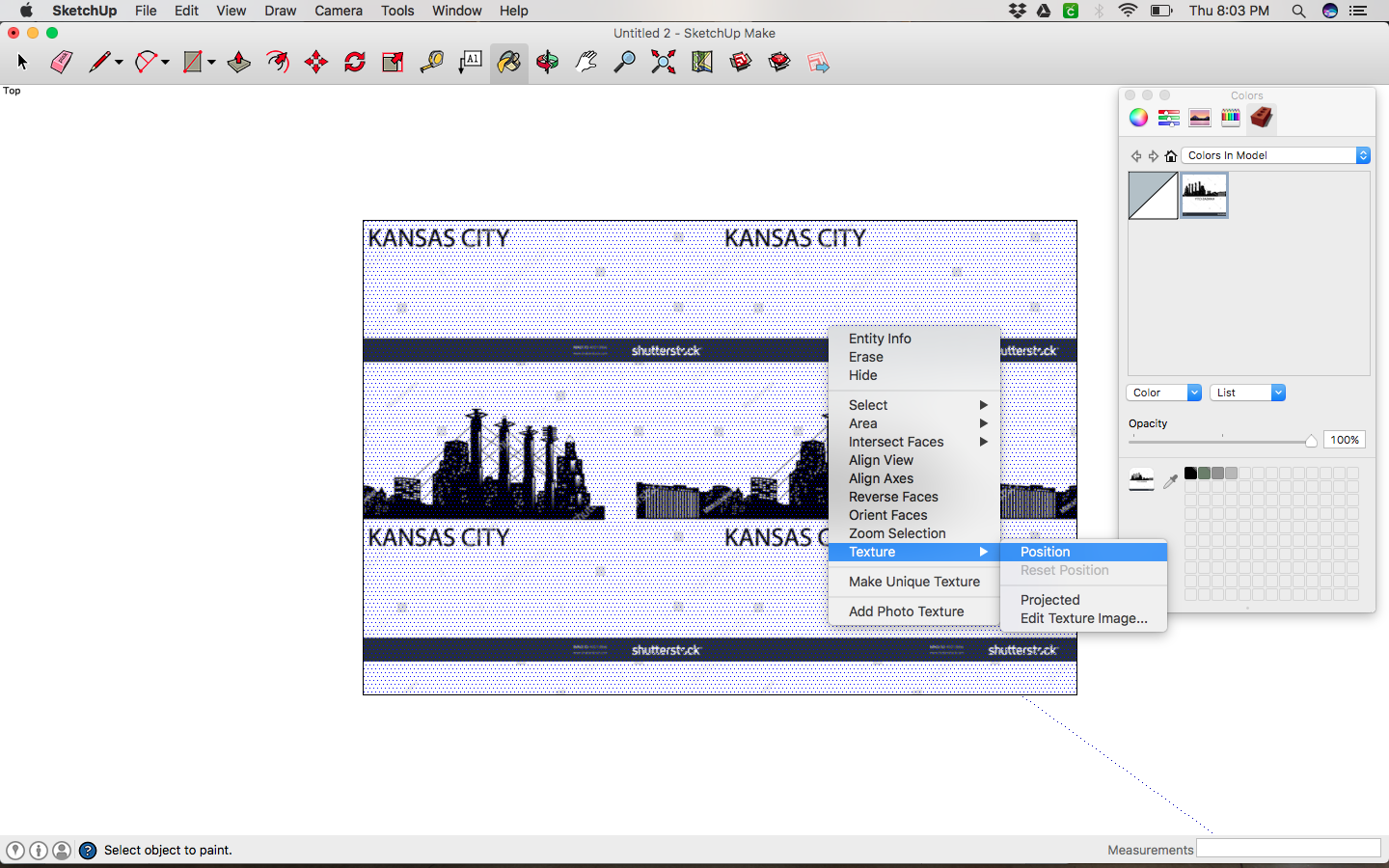Pick the Arc drawing tool
This screenshot has height=868, width=1389.
click(x=146, y=63)
